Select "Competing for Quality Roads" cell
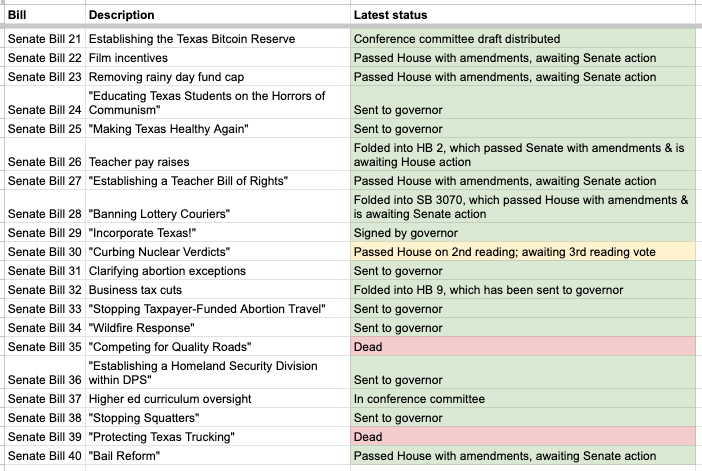Image resolution: width=702 pixels, height=471 pixels. point(218,347)
